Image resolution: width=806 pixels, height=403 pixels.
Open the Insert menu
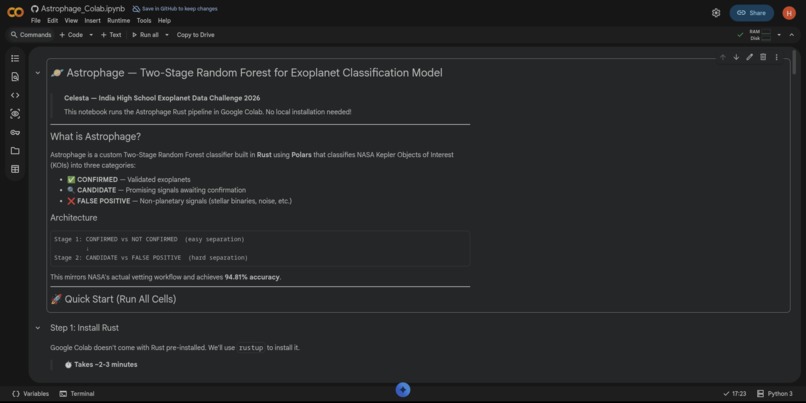click(x=93, y=21)
